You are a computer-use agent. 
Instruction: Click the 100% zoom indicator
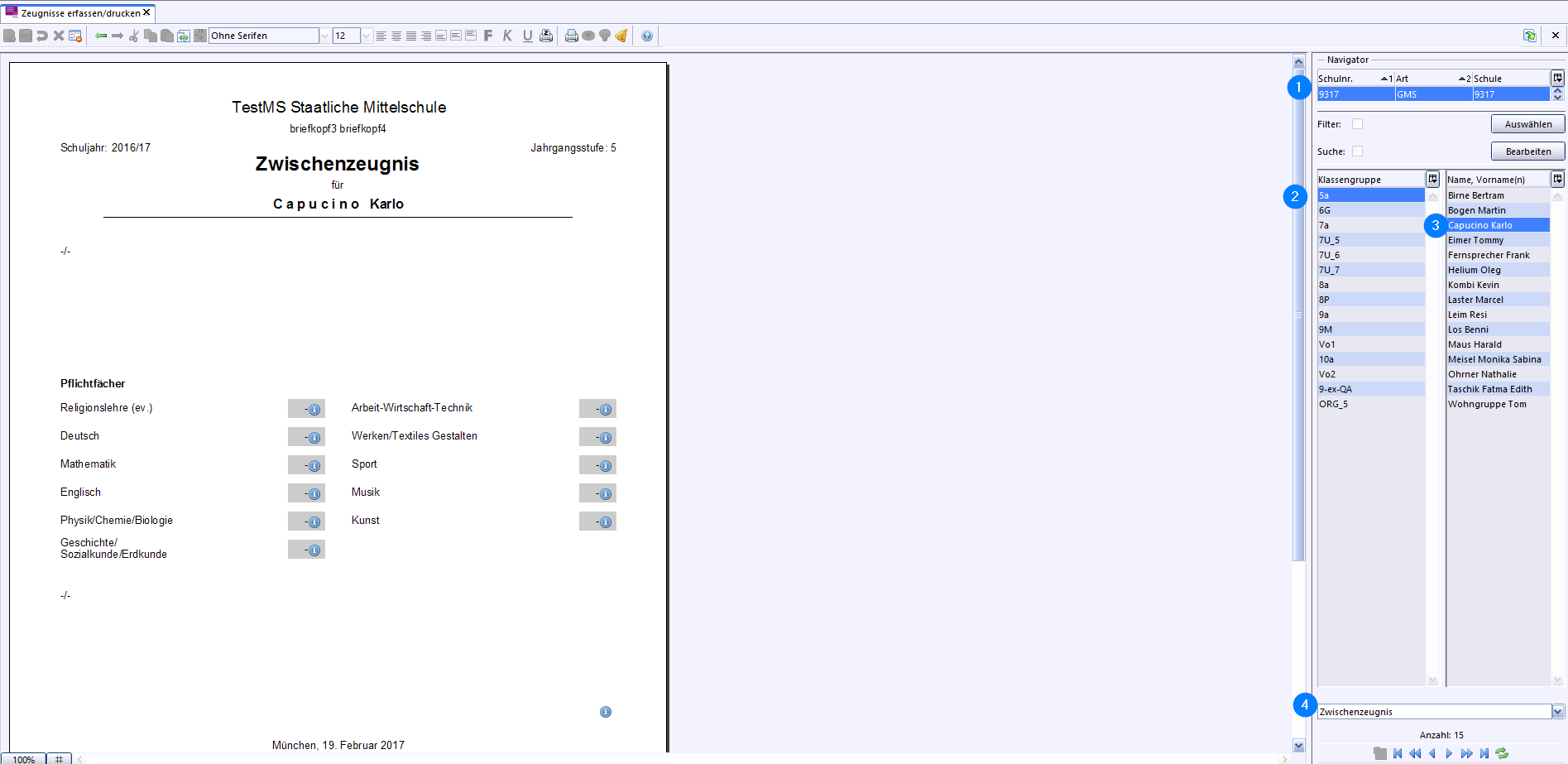23,758
